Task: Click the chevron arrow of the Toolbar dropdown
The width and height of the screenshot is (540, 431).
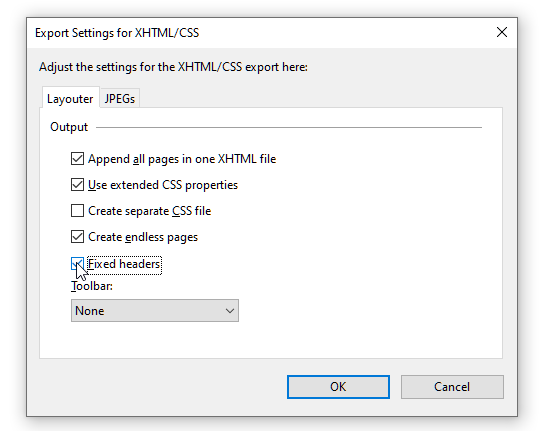Action: pos(230,311)
